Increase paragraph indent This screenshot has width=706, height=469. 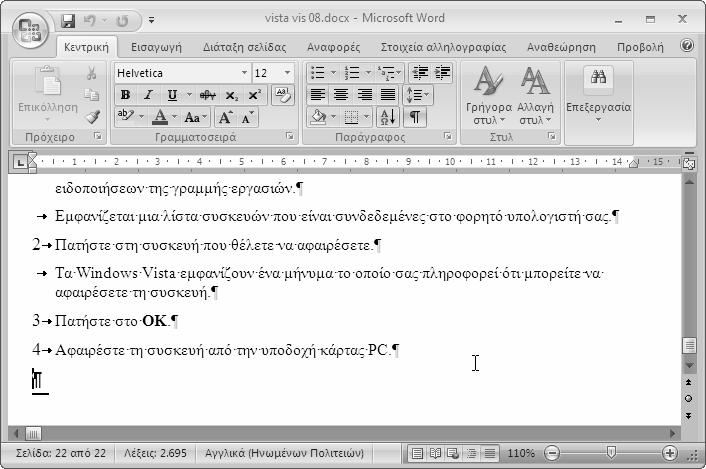point(443,73)
